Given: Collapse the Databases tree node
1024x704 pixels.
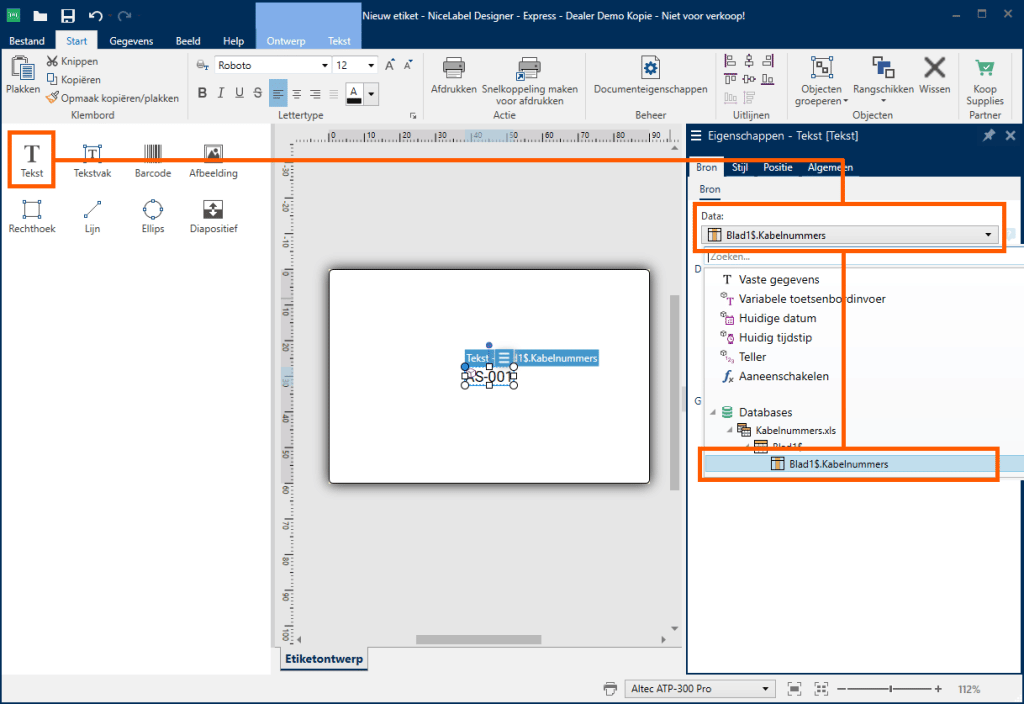Looking at the screenshot, I should pos(713,412).
